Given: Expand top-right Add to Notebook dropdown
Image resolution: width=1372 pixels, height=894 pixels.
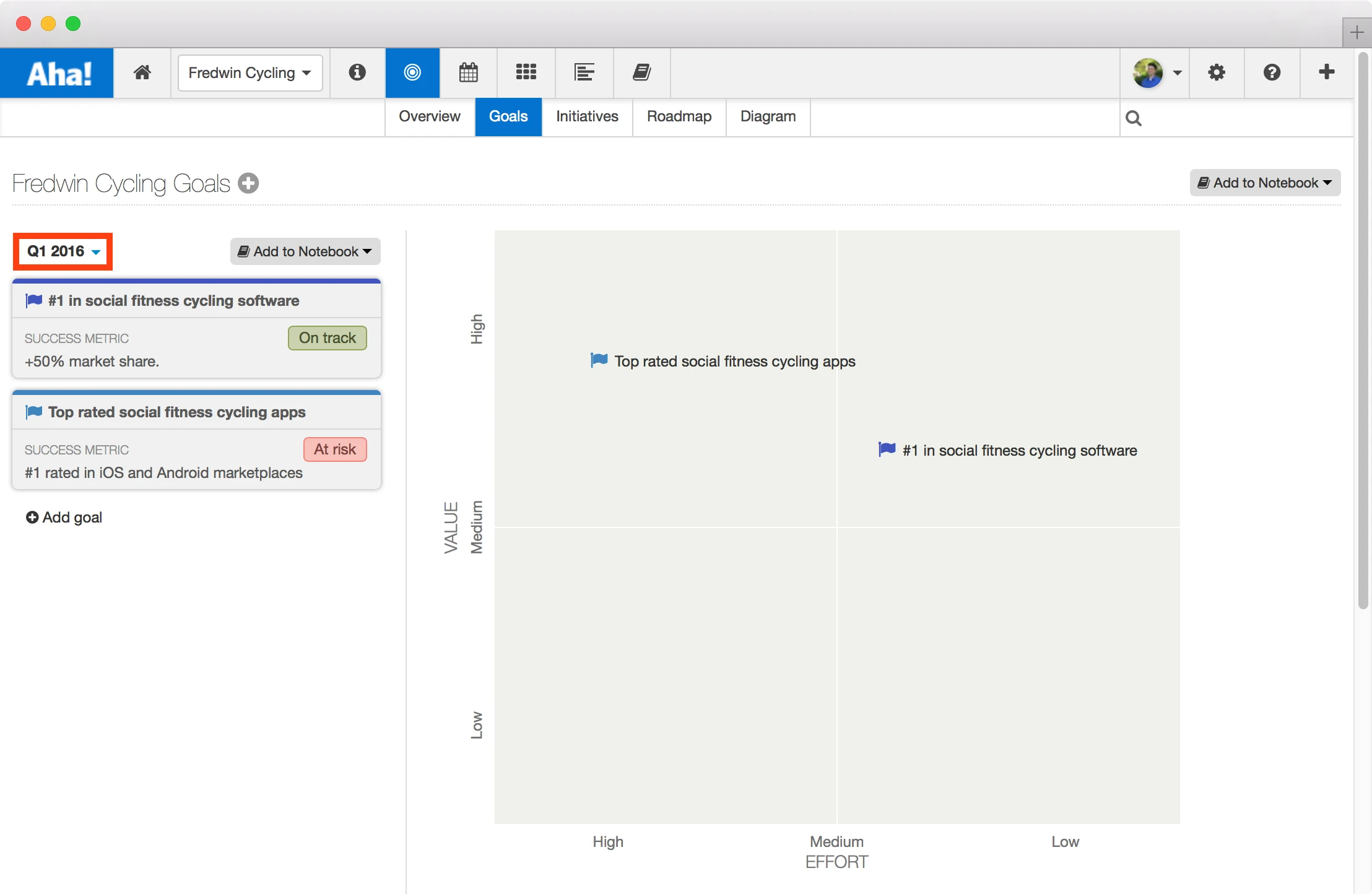Looking at the screenshot, I should tap(1265, 183).
